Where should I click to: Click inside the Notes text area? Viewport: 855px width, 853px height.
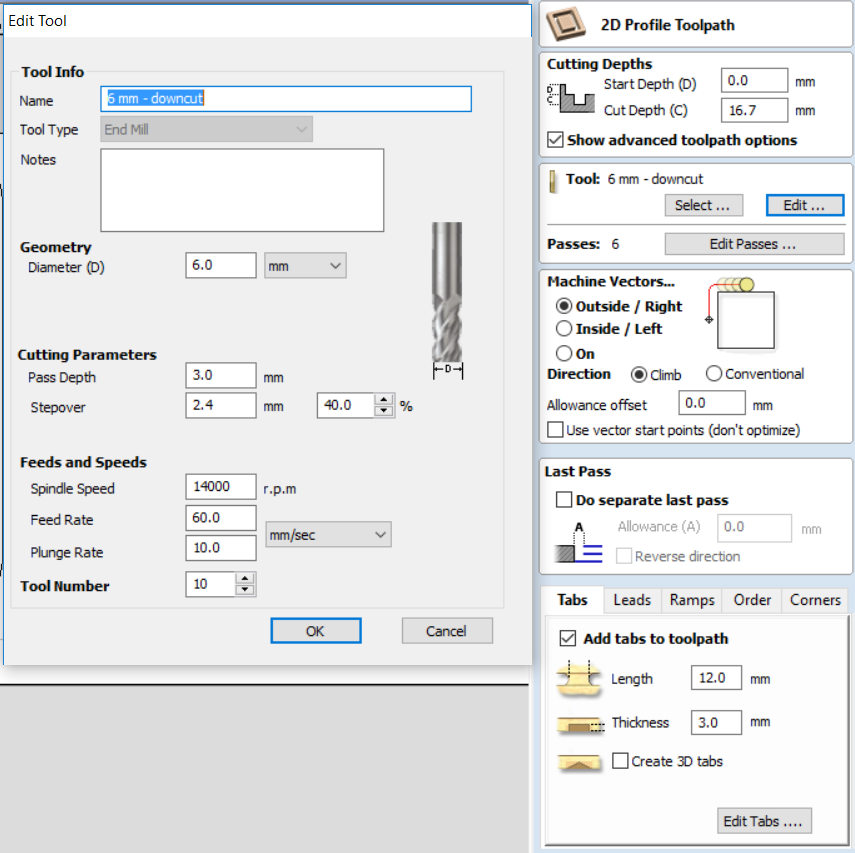pos(242,190)
